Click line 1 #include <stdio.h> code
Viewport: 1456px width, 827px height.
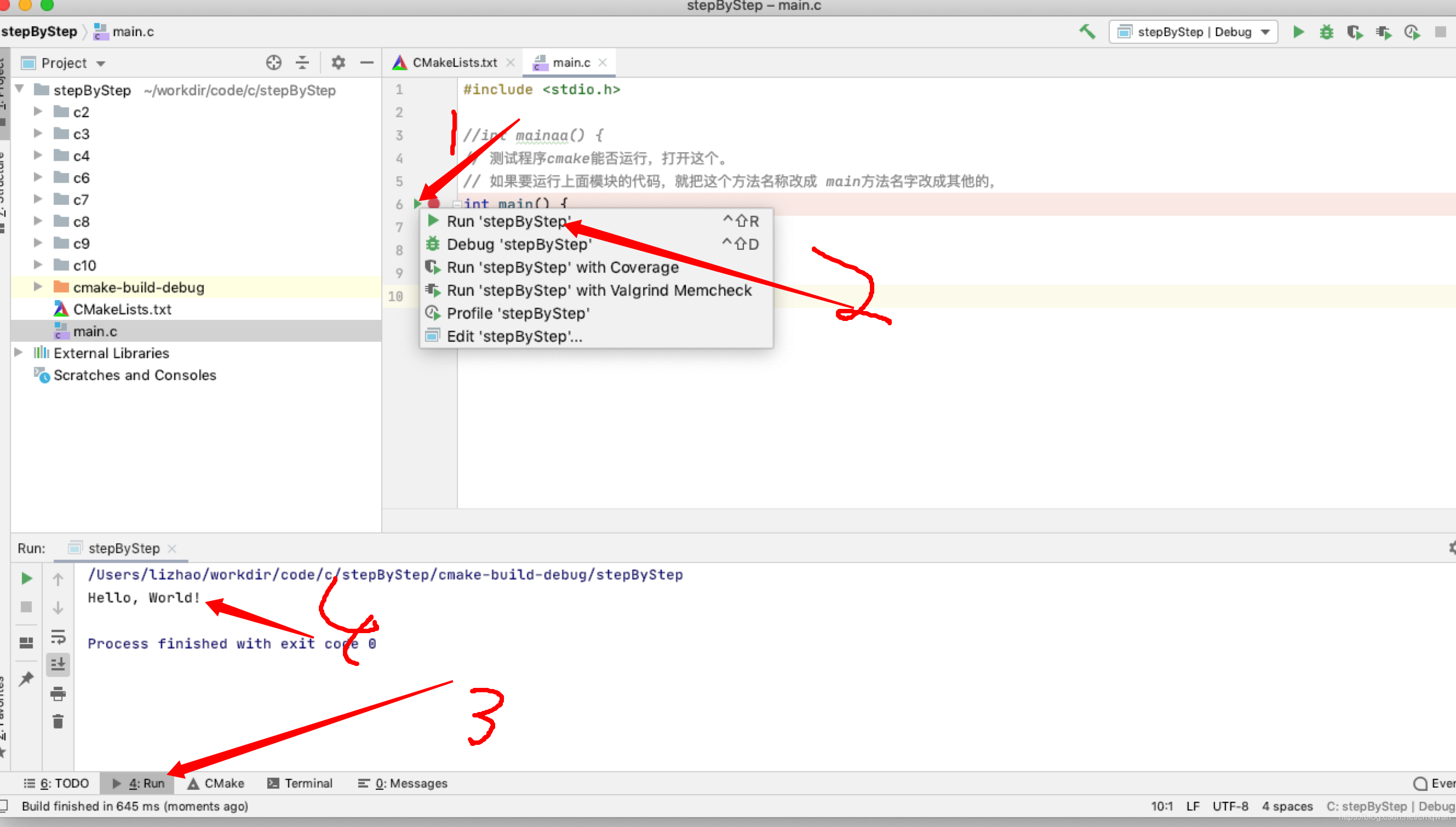[541, 89]
